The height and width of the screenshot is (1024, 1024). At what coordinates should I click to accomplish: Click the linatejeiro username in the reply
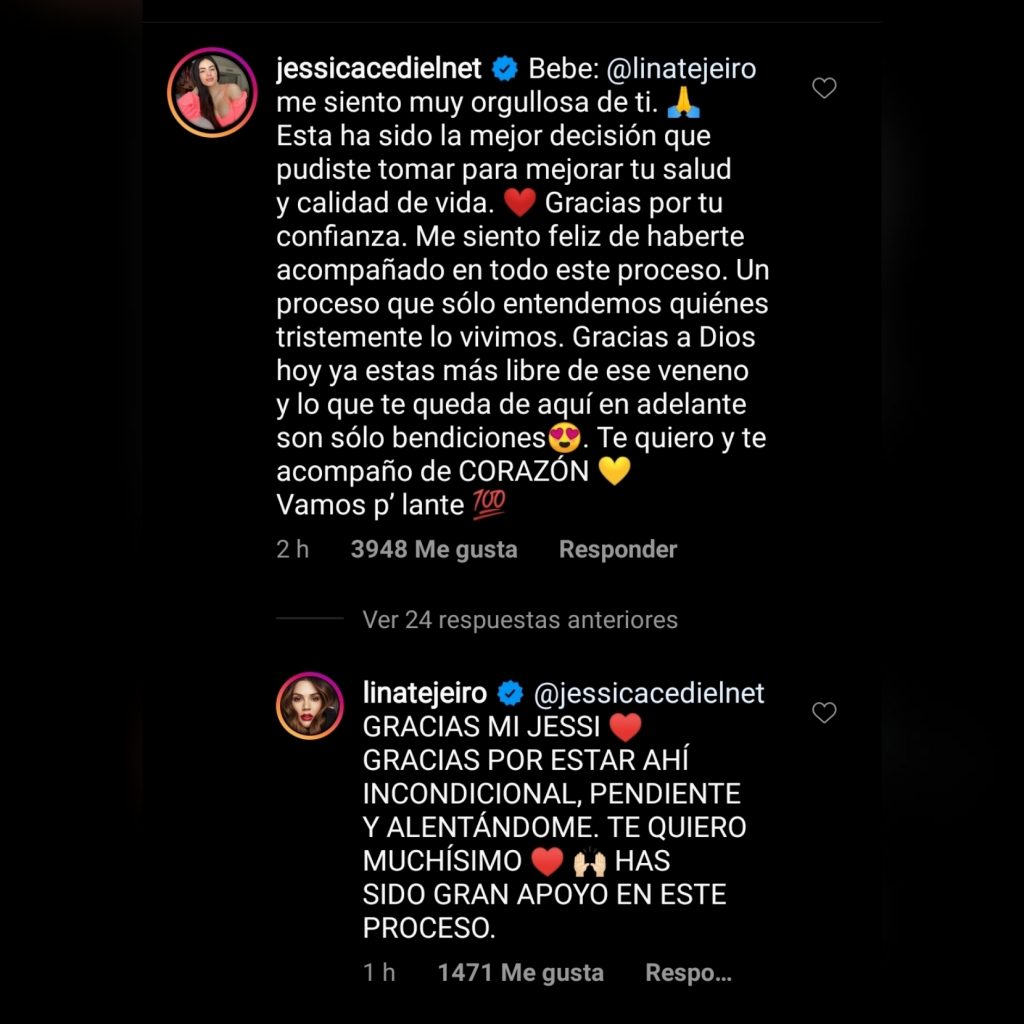coord(424,694)
